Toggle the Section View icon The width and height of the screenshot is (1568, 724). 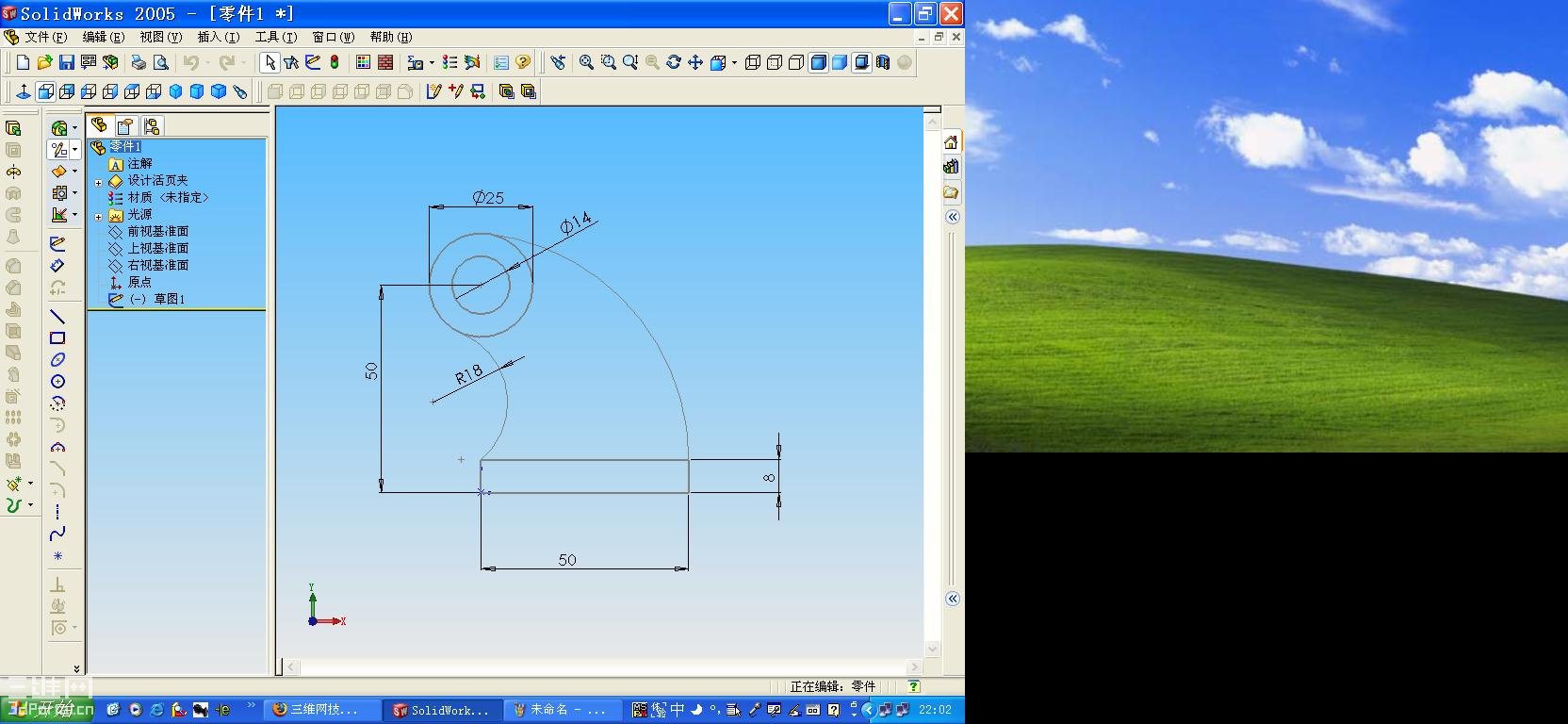[883, 62]
